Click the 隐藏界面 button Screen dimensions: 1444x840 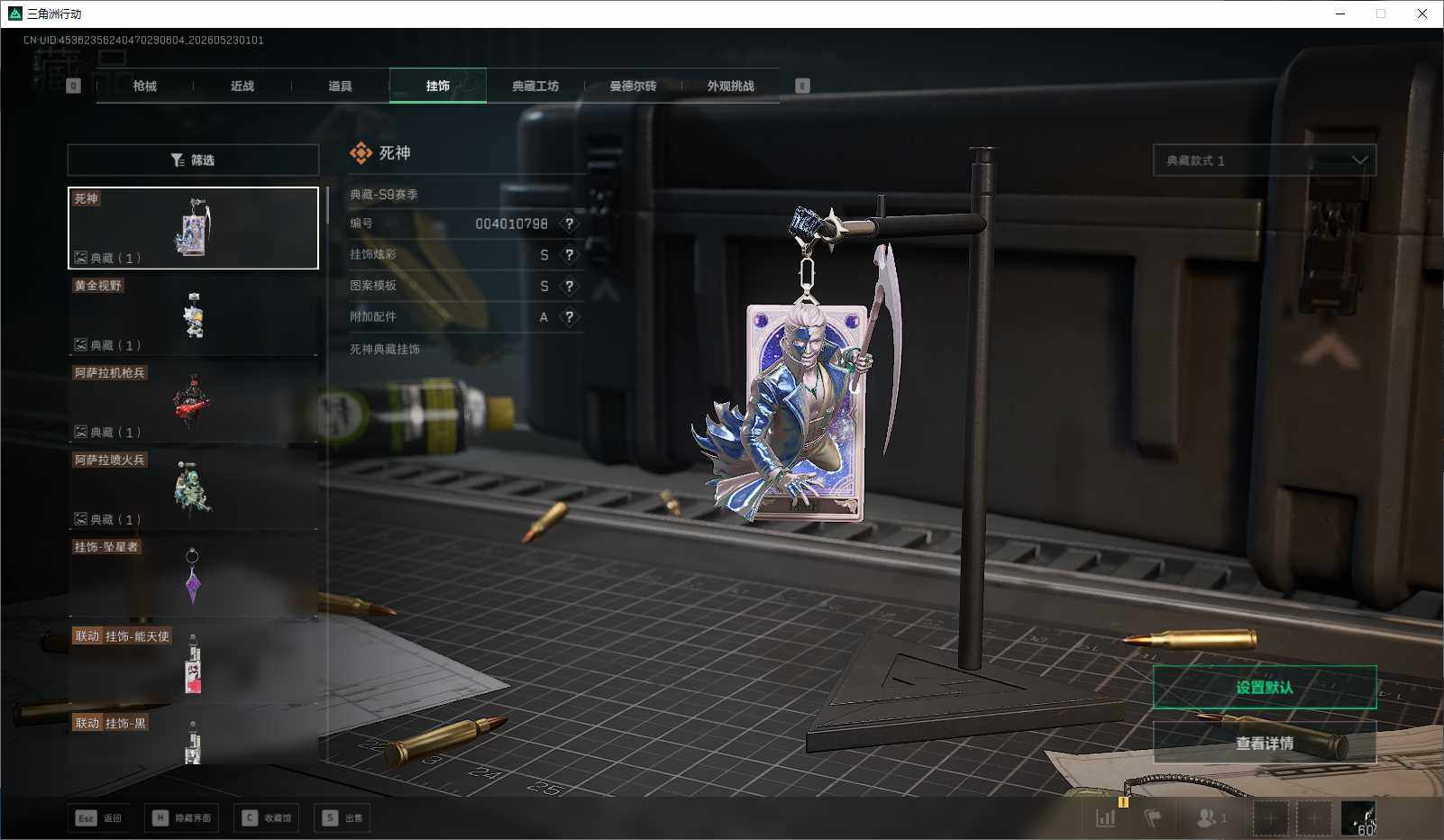click(x=181, y=818)
